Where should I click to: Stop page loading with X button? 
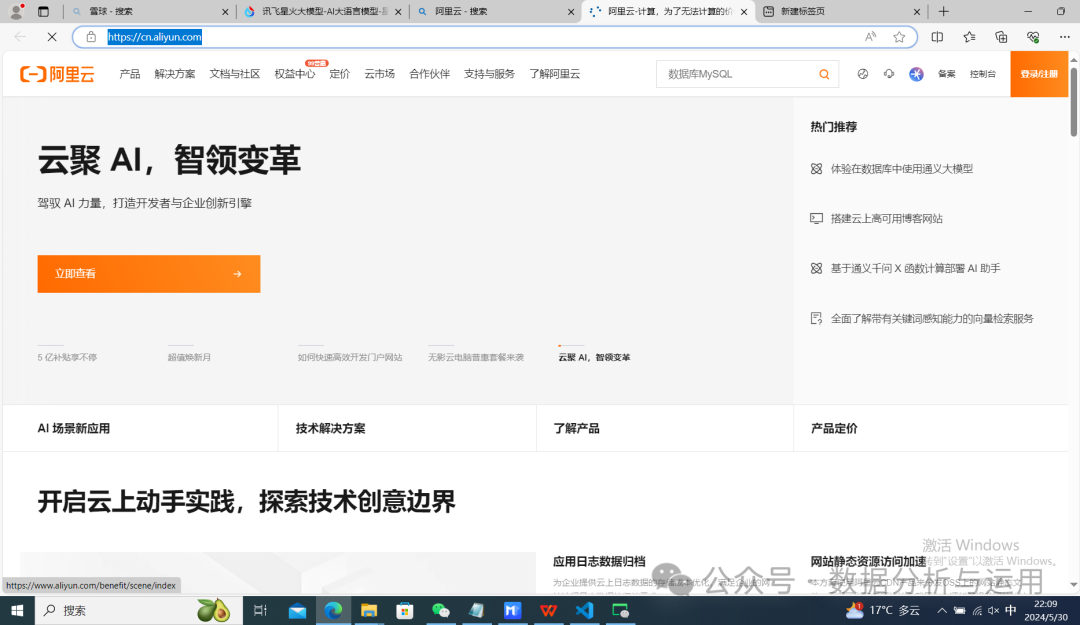click(52, 37)
